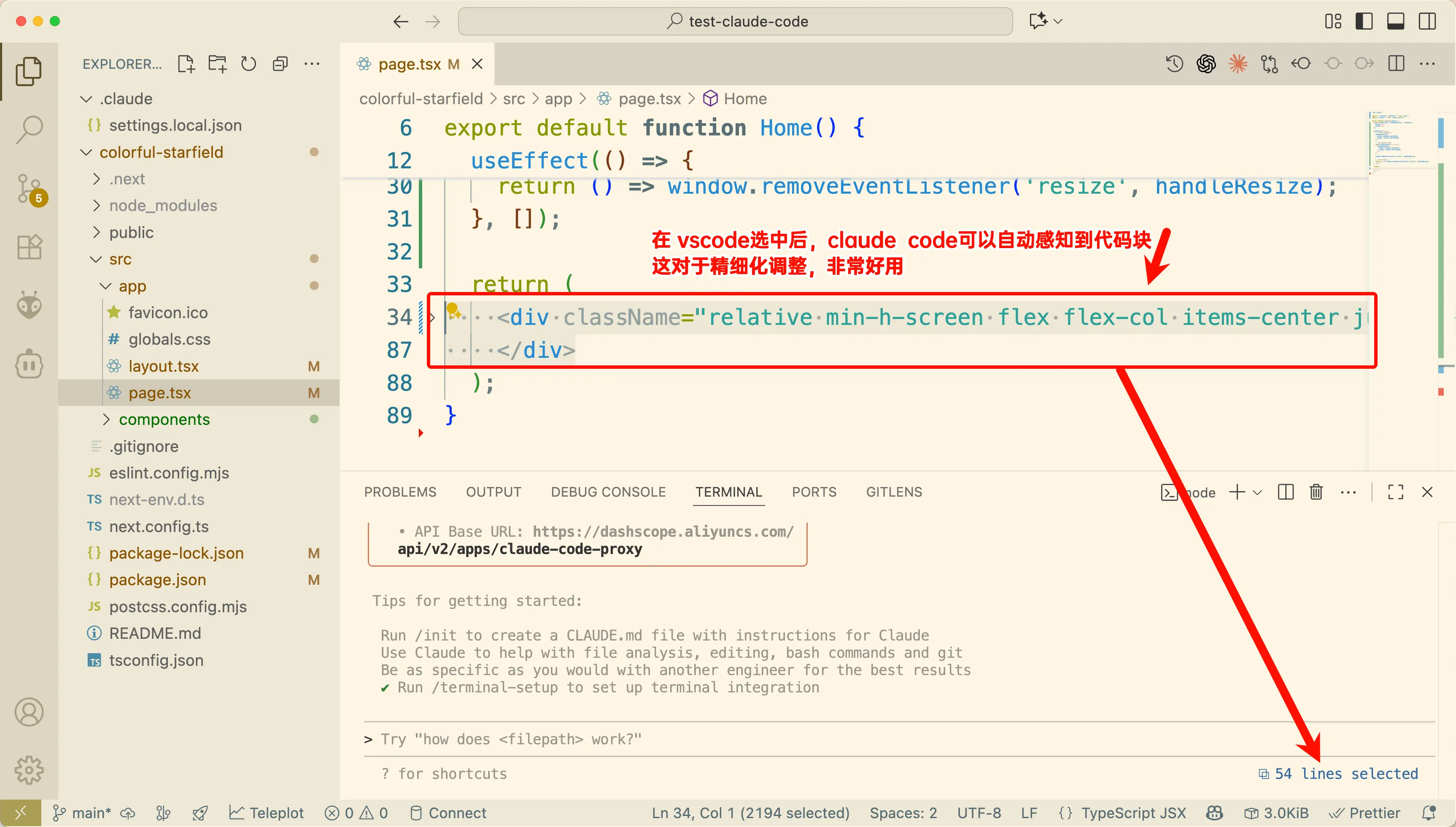This screenshot has height=827, width=1456.
Task: Open the Search view in activity bar
Action: point(29,130)
